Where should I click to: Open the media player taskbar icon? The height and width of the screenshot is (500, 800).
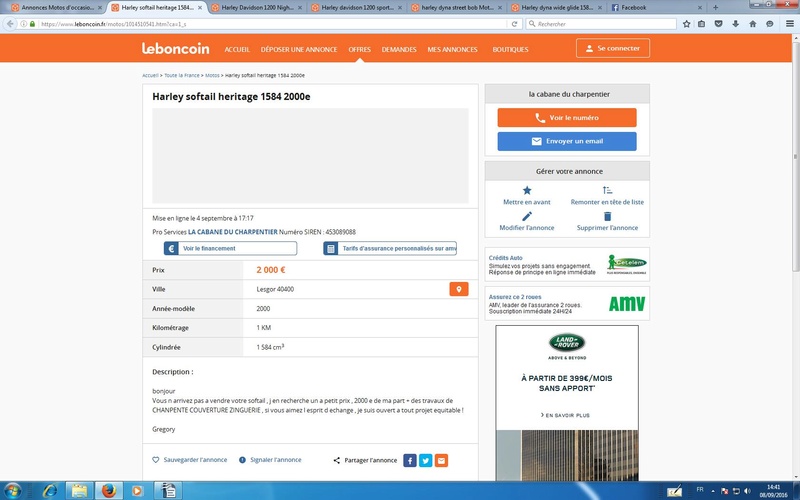pos(137,491)
